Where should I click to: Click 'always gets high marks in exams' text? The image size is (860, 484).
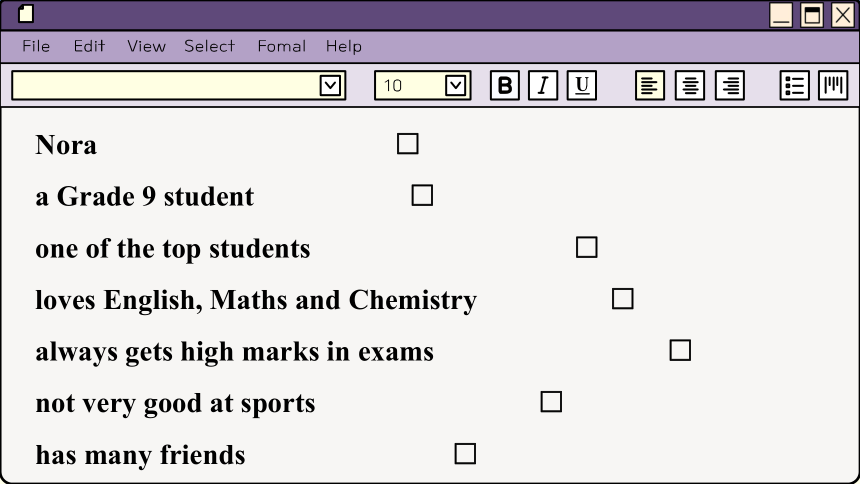tap(235, 352)
